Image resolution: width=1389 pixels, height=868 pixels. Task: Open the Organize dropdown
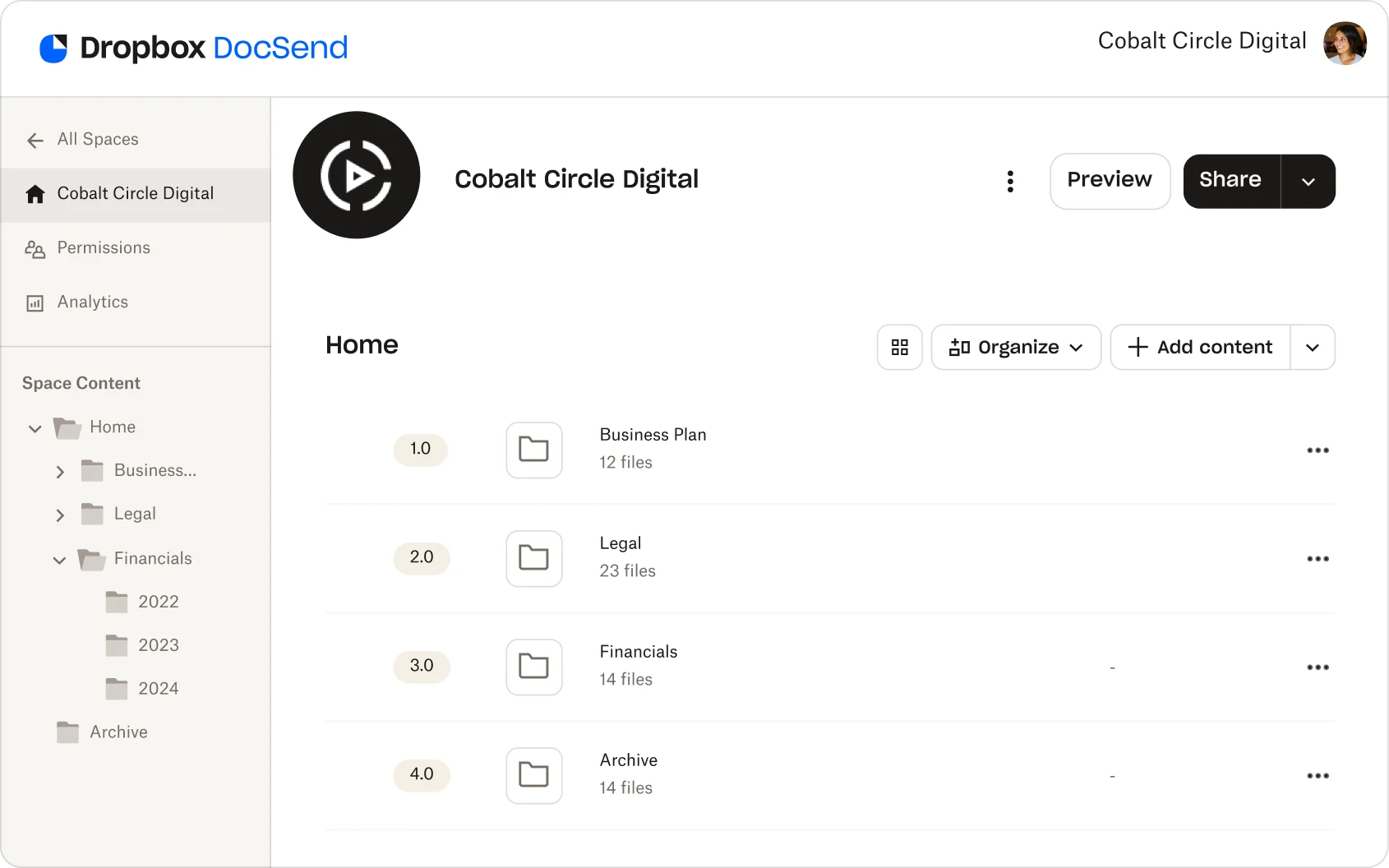(x=1016, y=348)
